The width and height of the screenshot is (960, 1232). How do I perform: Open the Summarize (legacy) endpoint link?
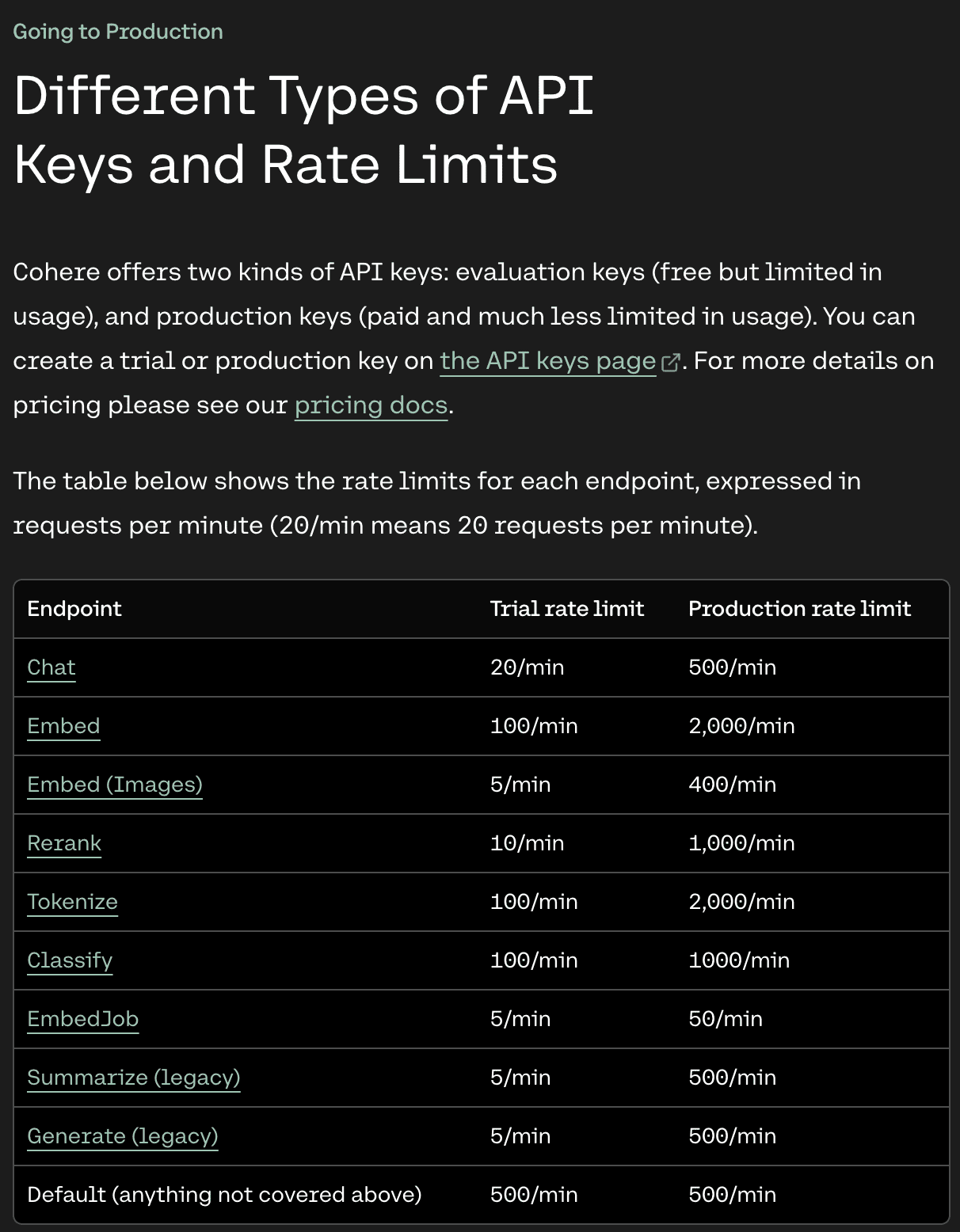[134, 1078]
